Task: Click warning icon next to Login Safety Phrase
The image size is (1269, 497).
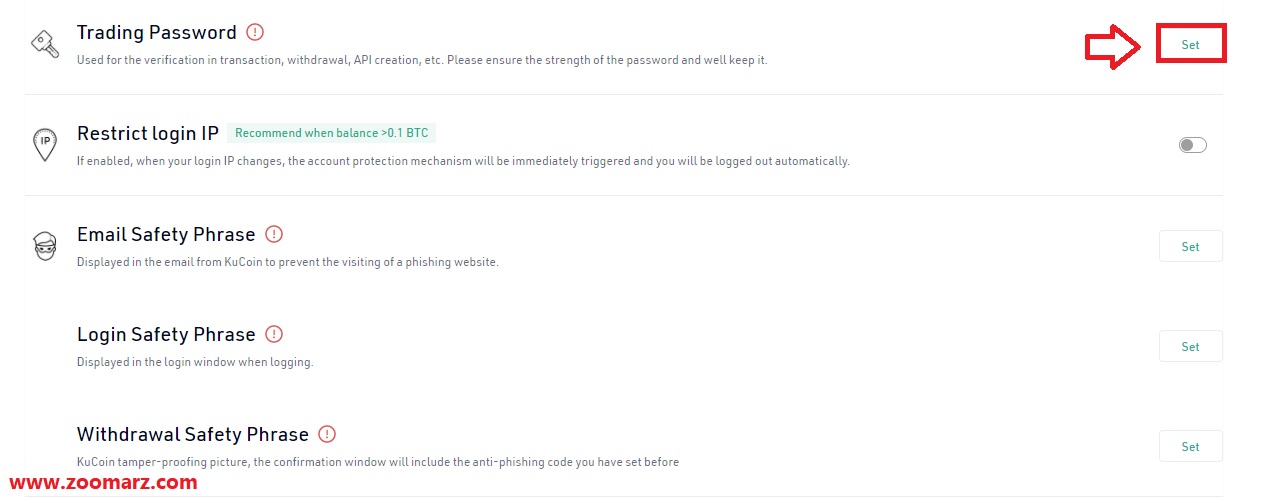Action: point(274,334)
